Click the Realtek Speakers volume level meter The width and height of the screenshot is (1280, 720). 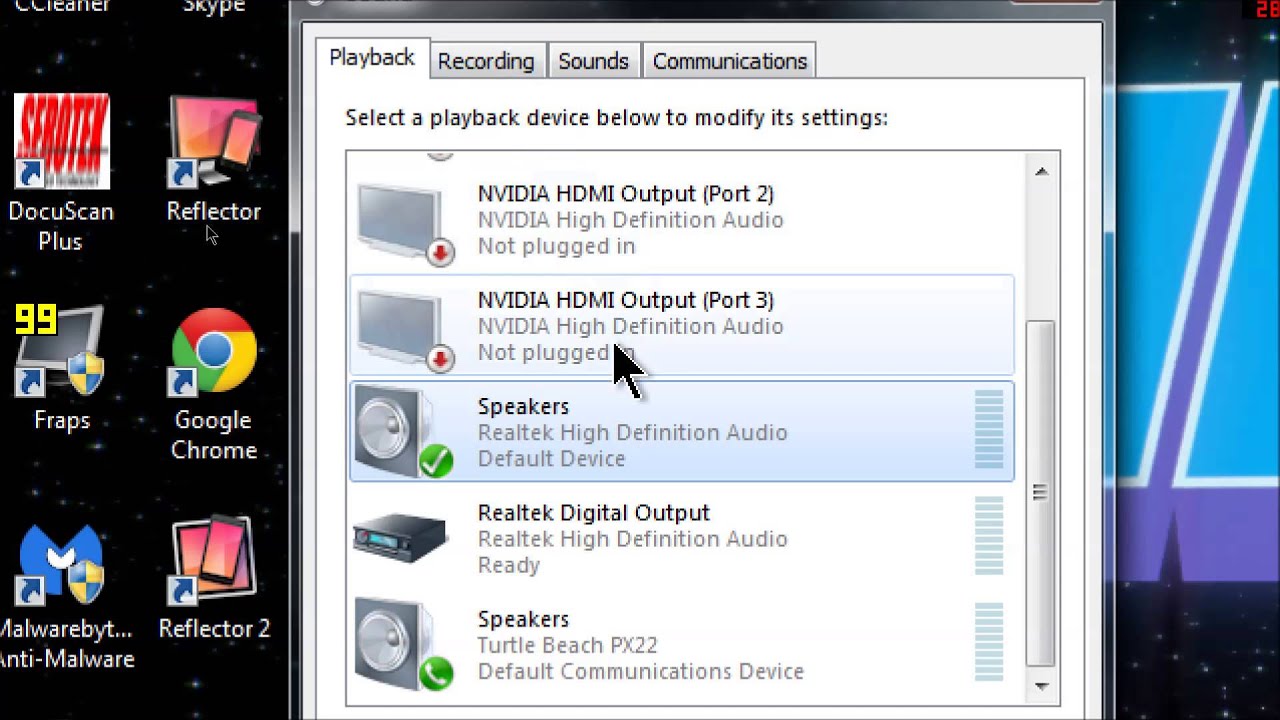click(x=989, y=430)
